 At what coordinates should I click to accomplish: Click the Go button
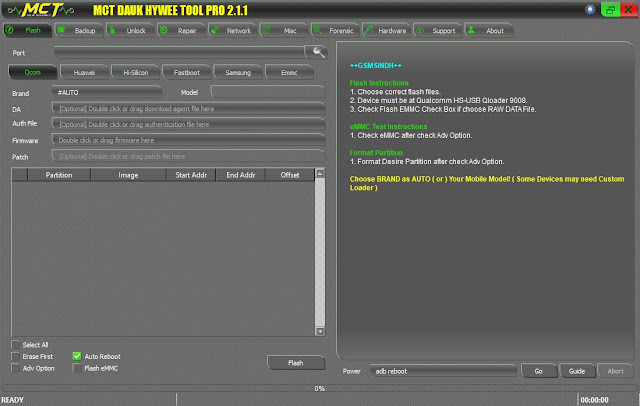pyautogui.click(x=539, y=371)
